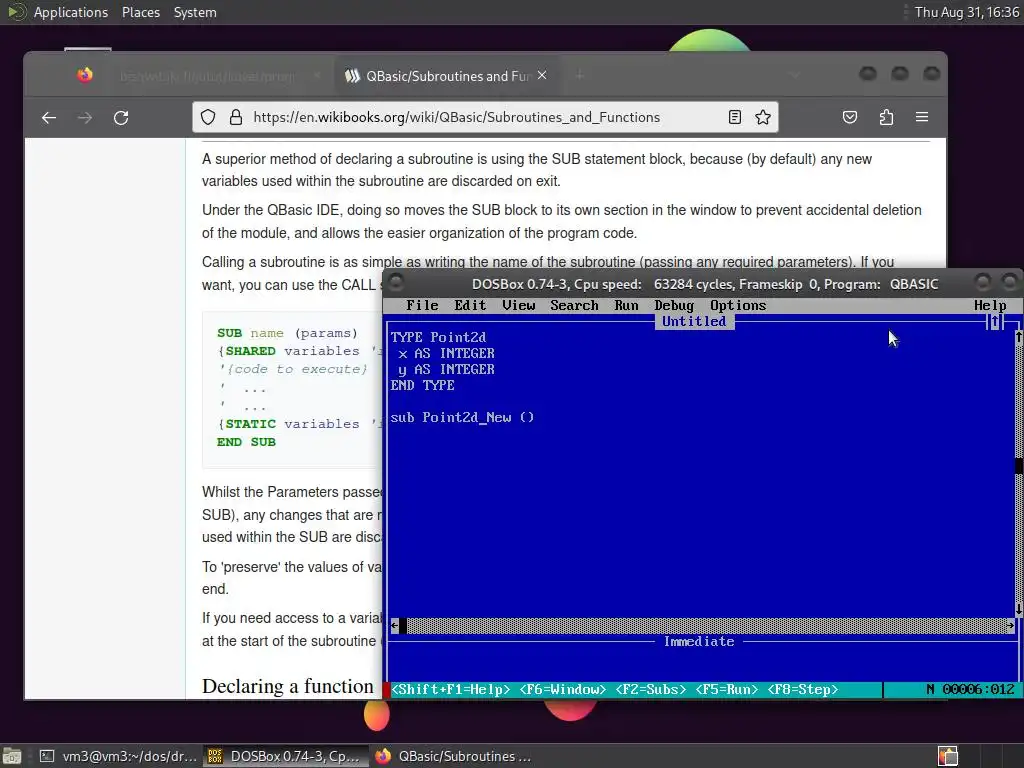Click Shift+F1=Help in status bar
Screen dimensions: 1024x768
tap(451, 690)
